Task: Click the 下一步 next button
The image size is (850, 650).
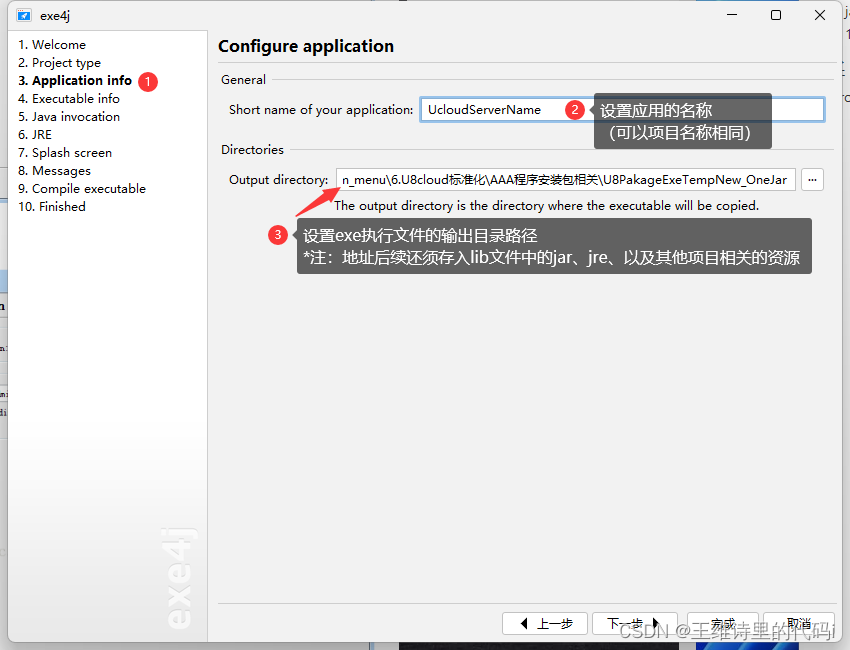Action: click(634, 623)
